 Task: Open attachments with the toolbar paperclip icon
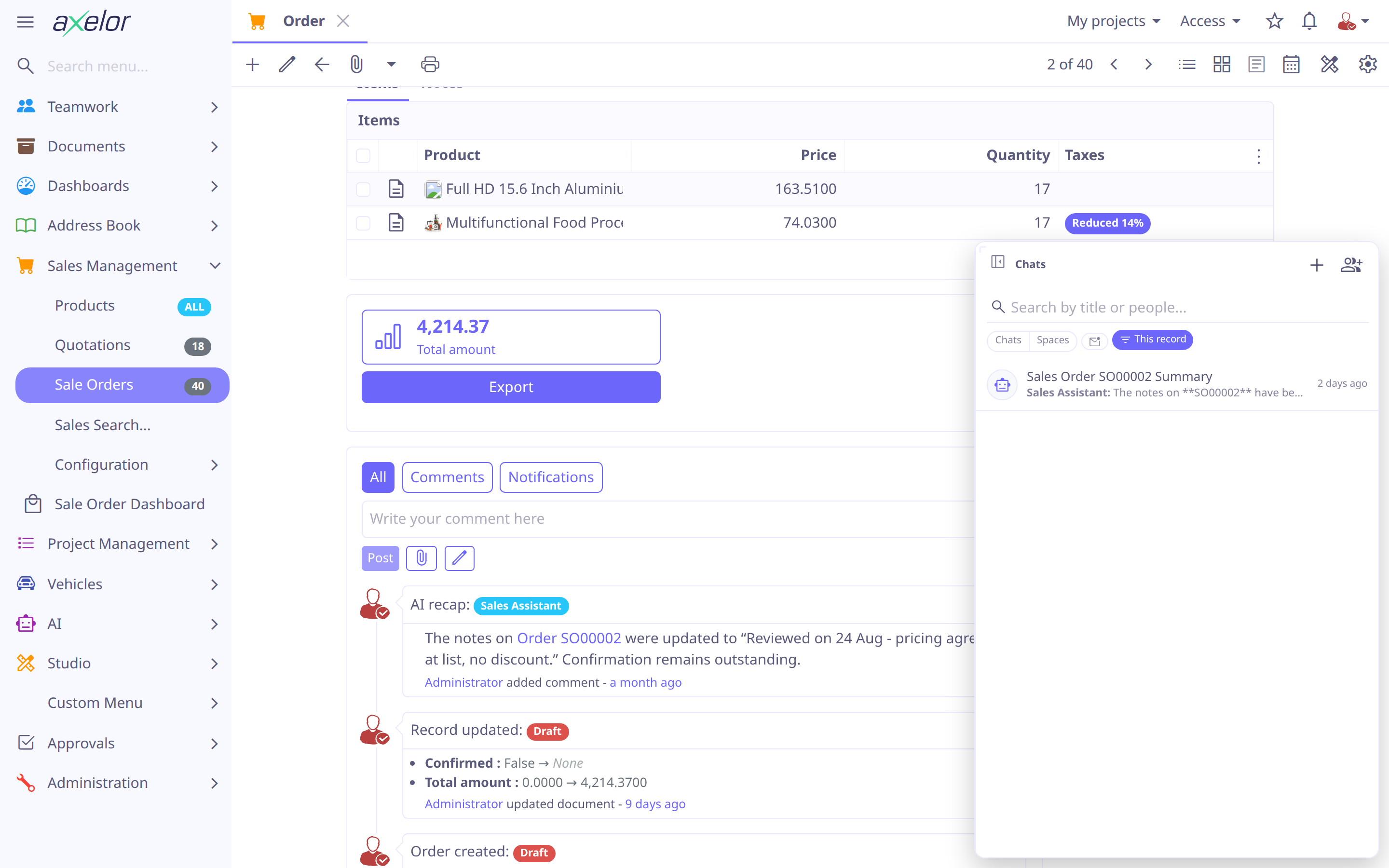coord(356,64)
